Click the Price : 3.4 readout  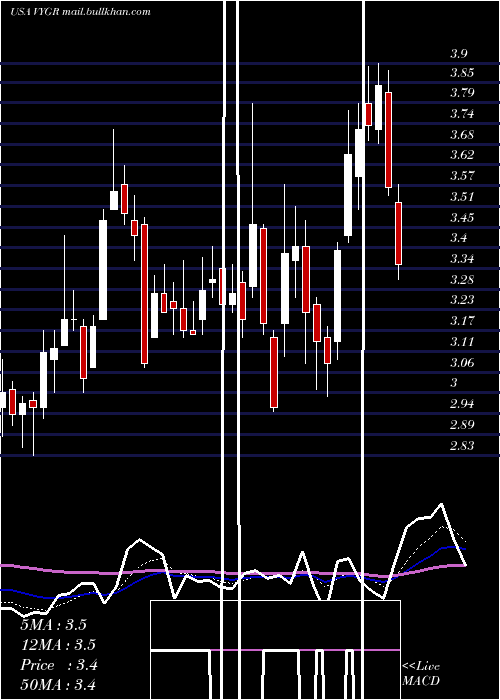coord(58,665)
